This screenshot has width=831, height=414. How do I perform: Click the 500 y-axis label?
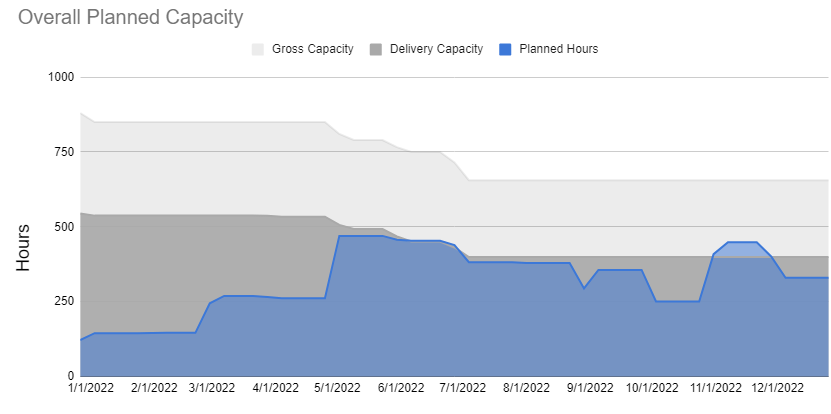tap(63, 227)
